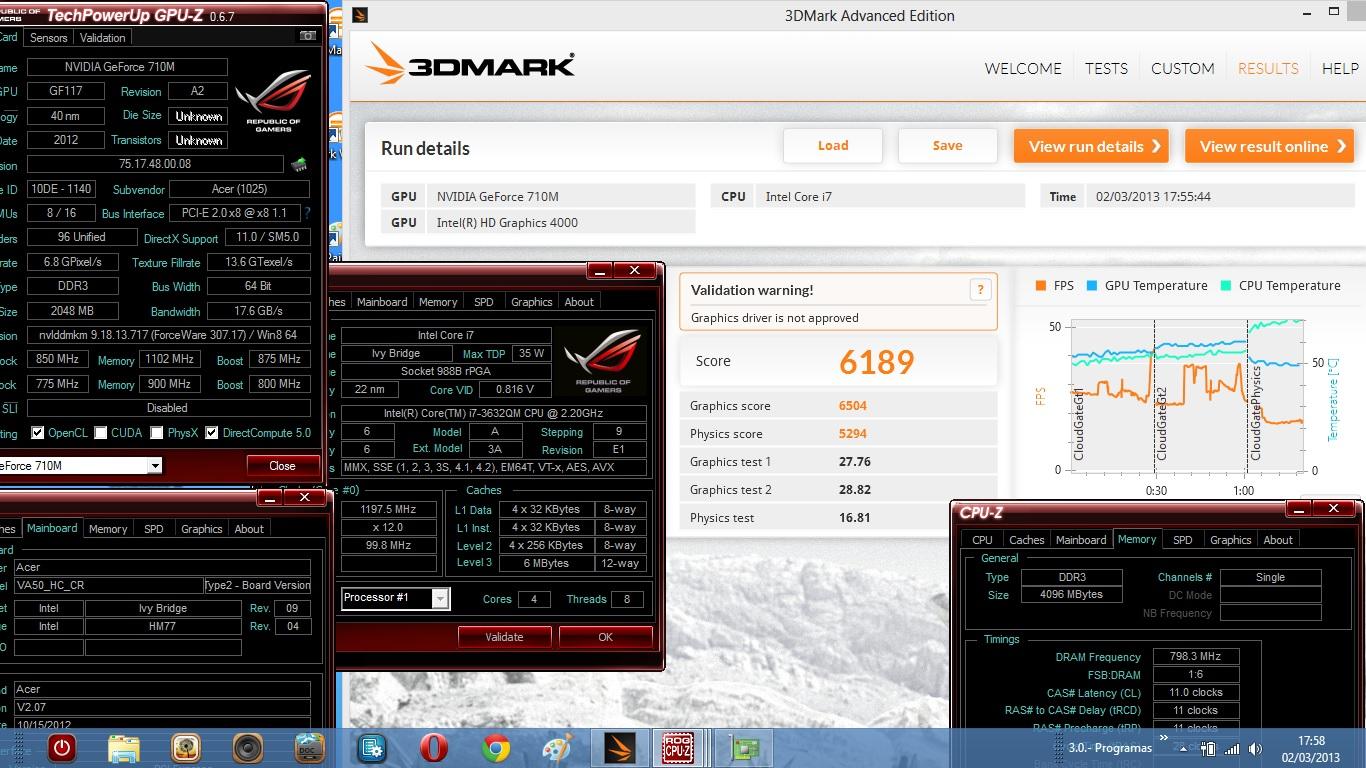Click the network signal icon in tray
Screen dimensions: 1366x768
[1232, 749]
